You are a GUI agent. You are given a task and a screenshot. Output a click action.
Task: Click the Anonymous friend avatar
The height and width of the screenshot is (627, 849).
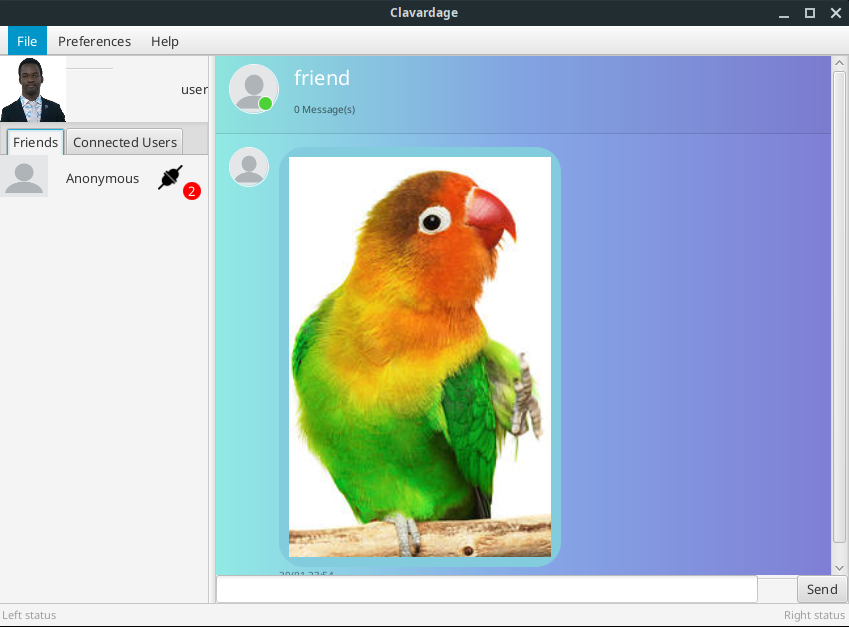[24, 177]
